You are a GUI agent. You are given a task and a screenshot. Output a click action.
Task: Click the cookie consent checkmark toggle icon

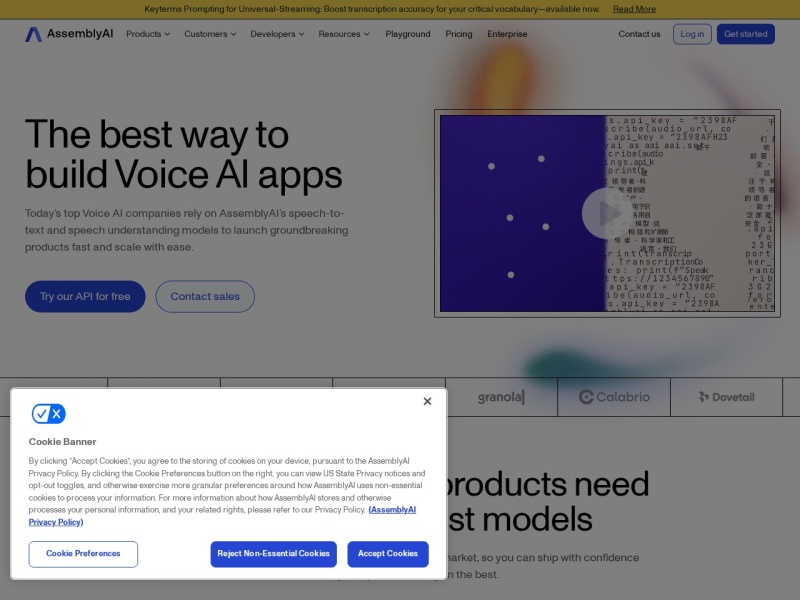(48, 413)
